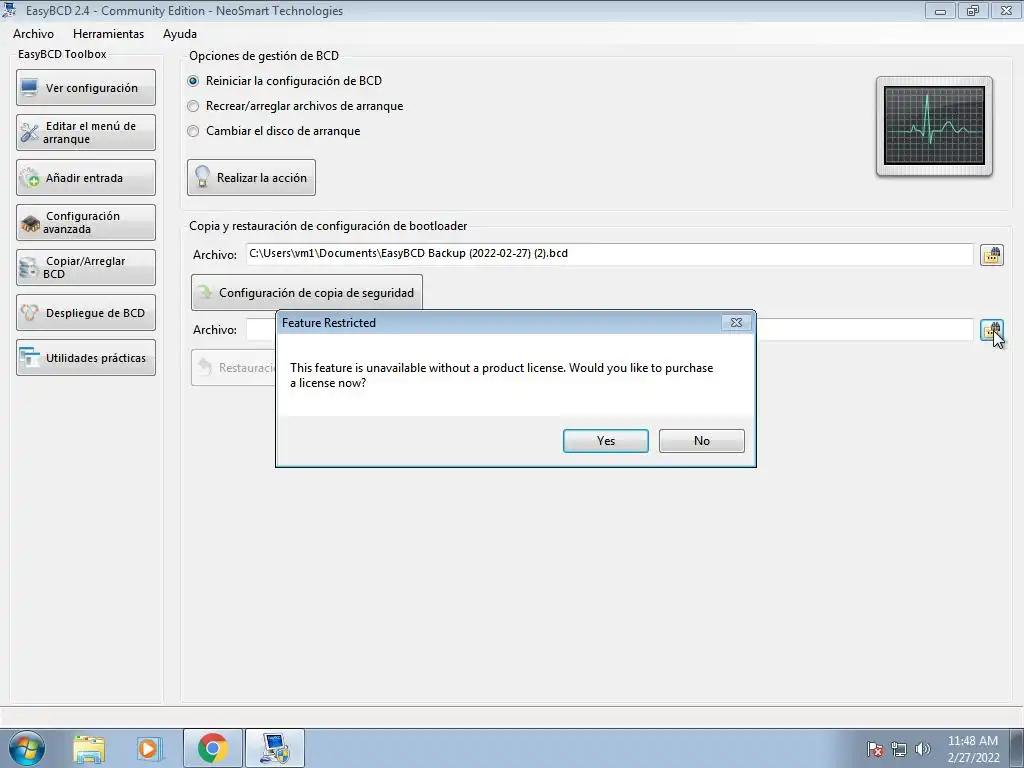
Task: Click green arrow icon on backup button
Action: (205, 292)
